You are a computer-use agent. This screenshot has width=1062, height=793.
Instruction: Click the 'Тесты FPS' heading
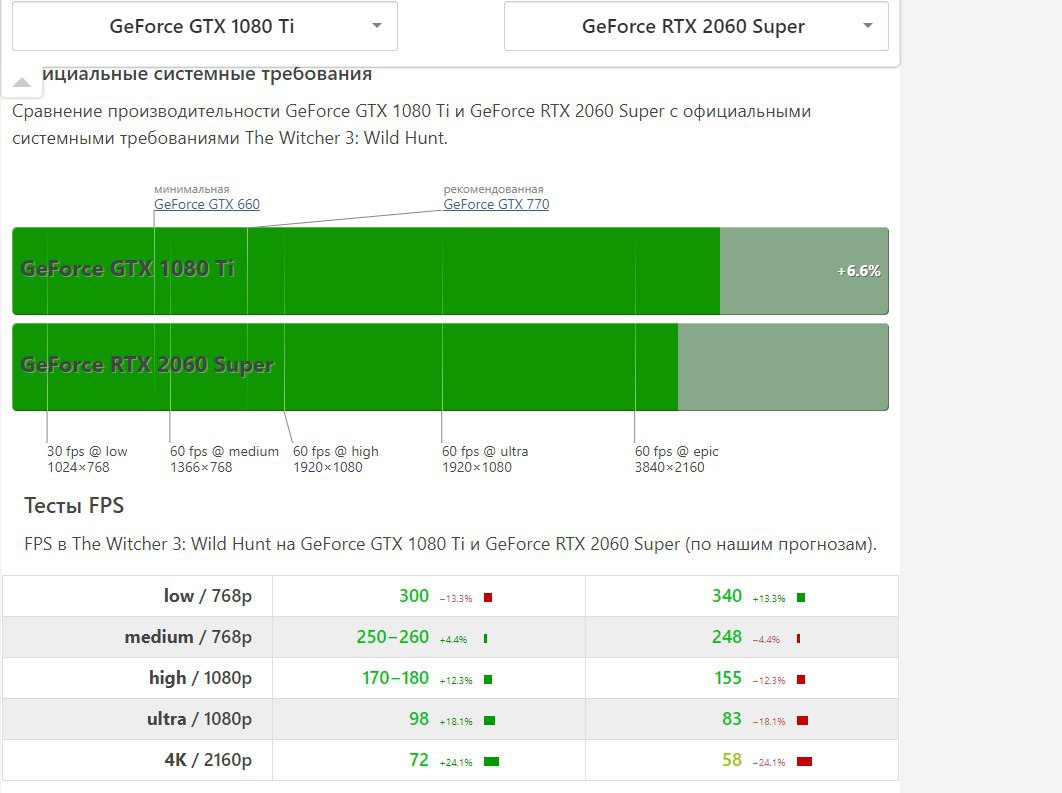pyautogui.click(x=74, y=505)
